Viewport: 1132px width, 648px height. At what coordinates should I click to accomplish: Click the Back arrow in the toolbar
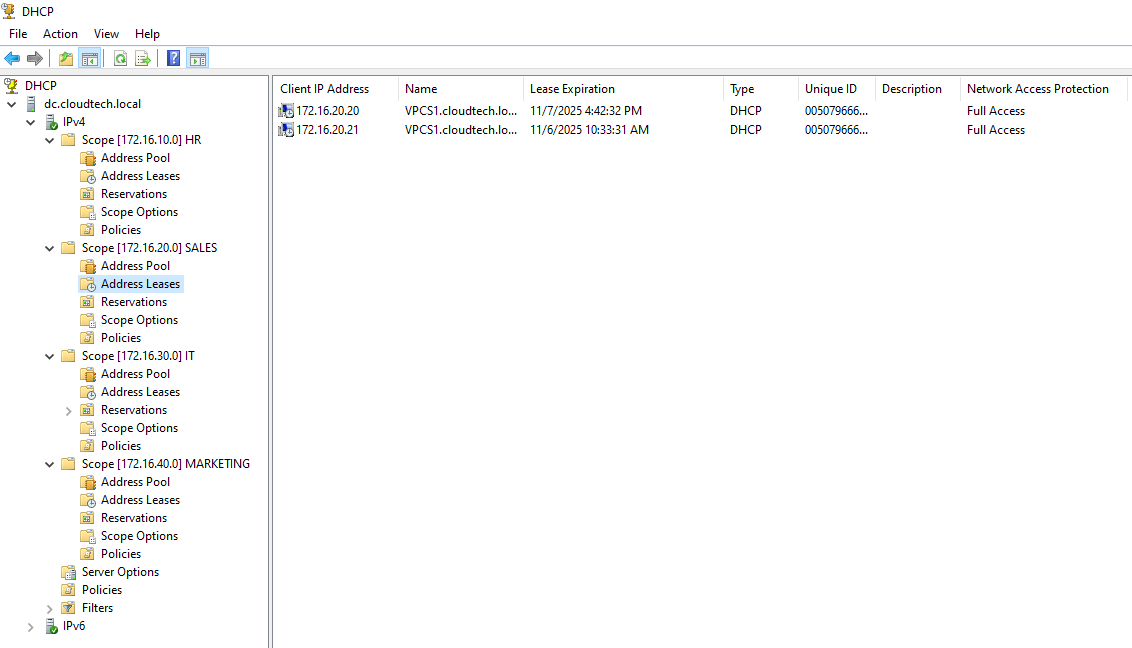[x=12, y=59]
